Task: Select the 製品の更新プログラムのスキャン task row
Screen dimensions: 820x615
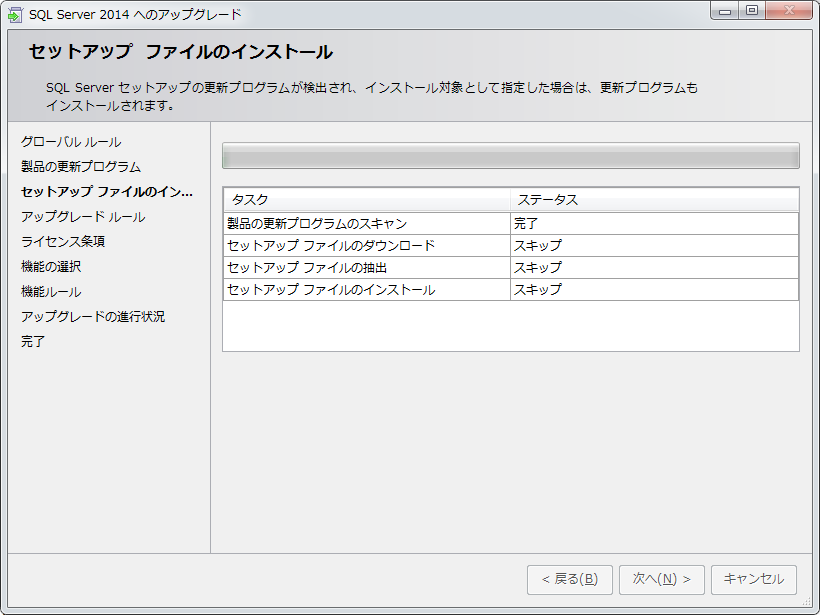Action: 366,224
